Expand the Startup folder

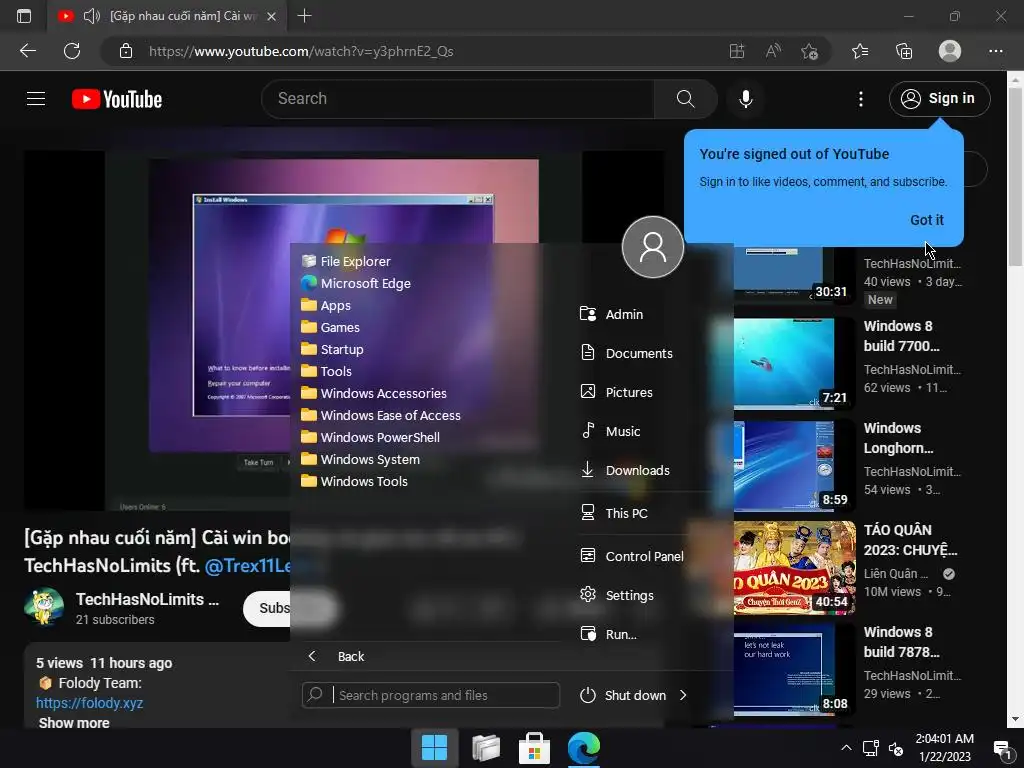tap(332, 349)
